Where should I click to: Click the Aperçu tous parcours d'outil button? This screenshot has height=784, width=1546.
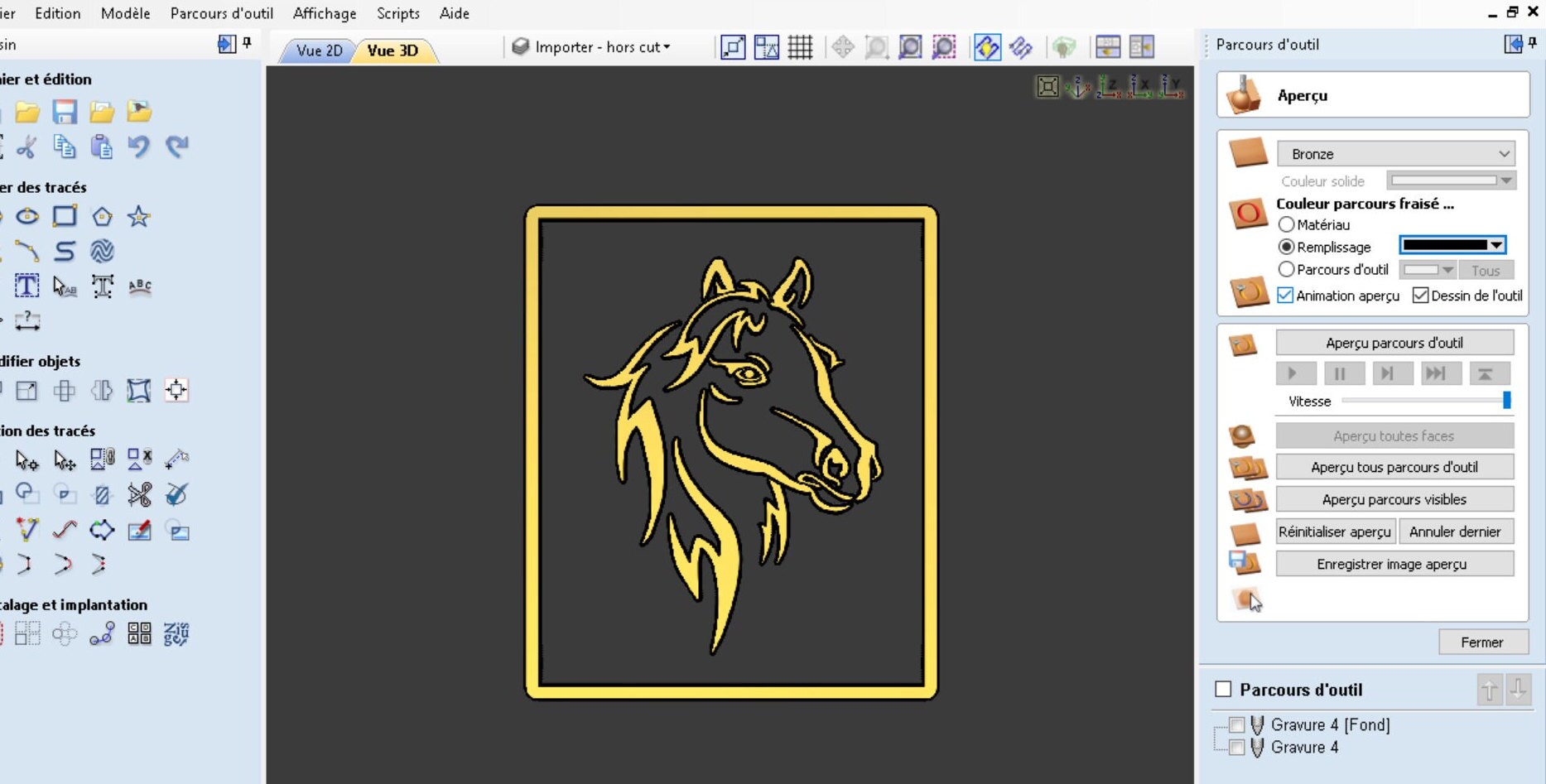[1394, 467]
